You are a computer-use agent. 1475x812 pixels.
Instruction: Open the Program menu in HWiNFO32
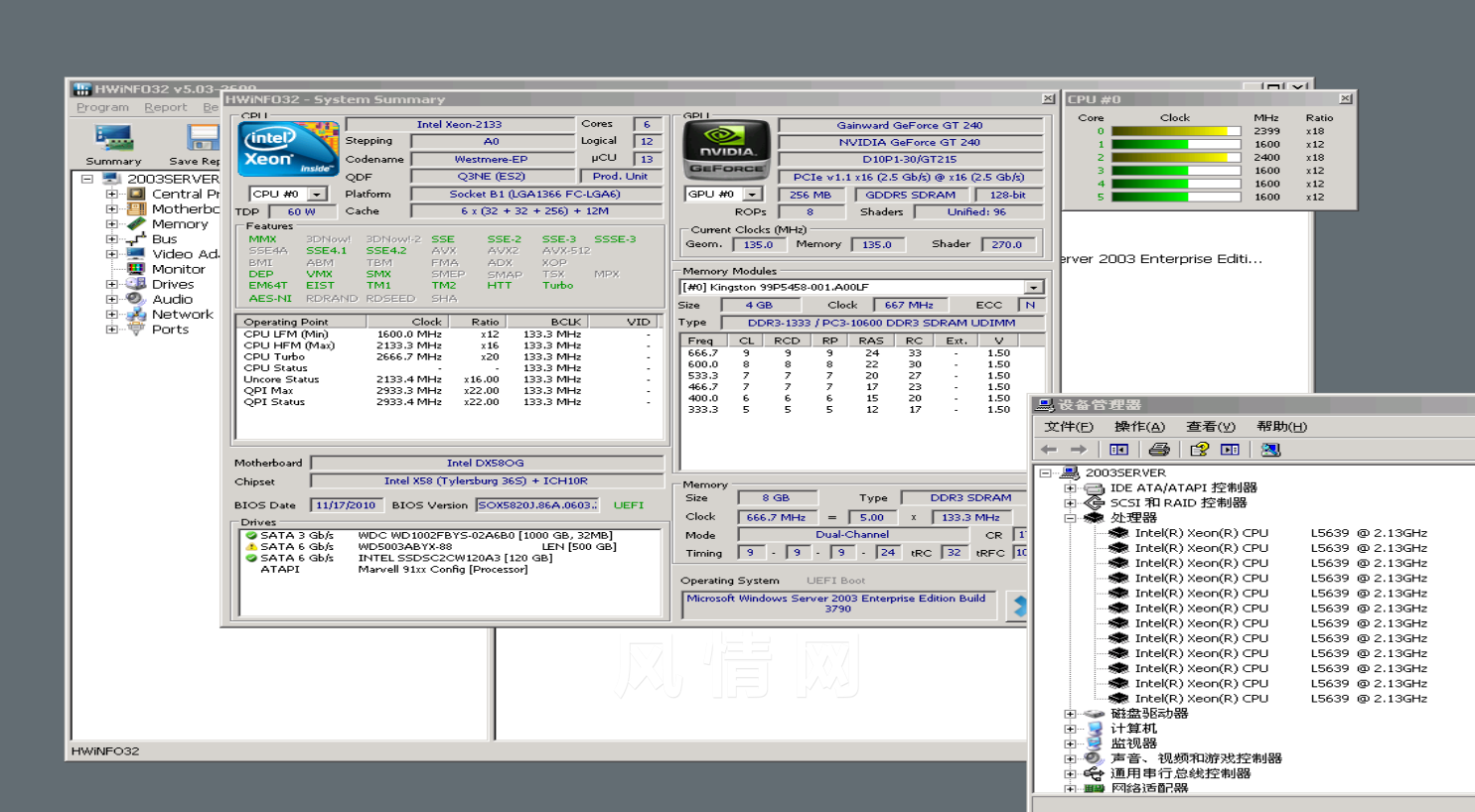102,107
